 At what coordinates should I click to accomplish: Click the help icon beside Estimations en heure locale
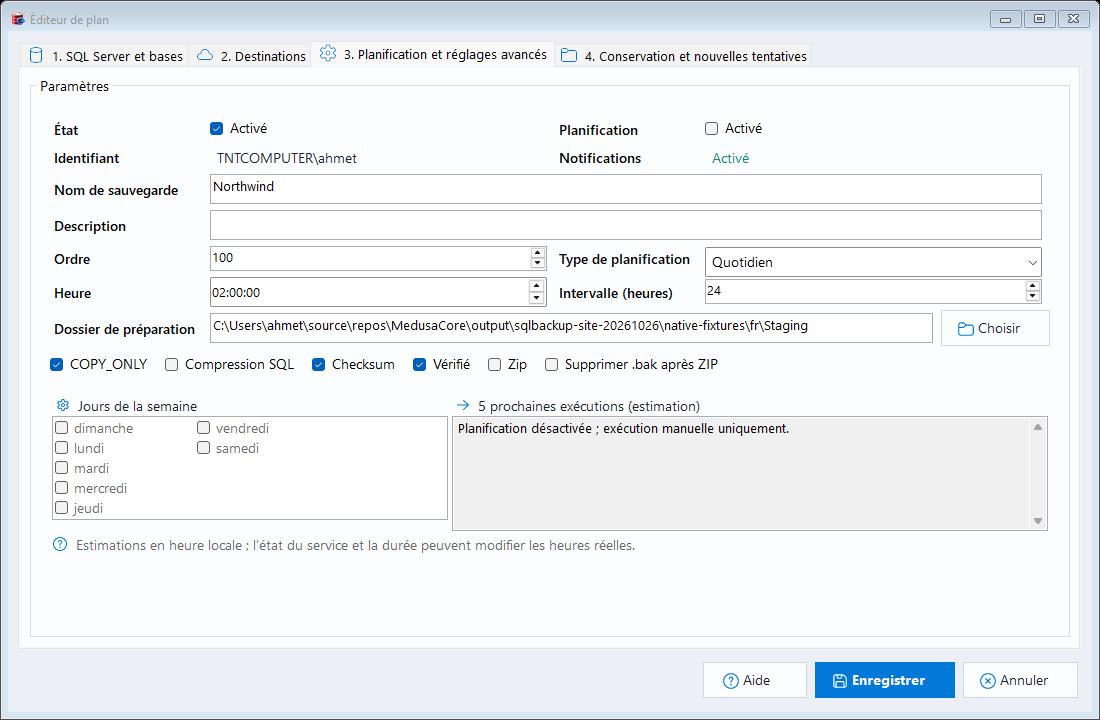pos(60,545)
